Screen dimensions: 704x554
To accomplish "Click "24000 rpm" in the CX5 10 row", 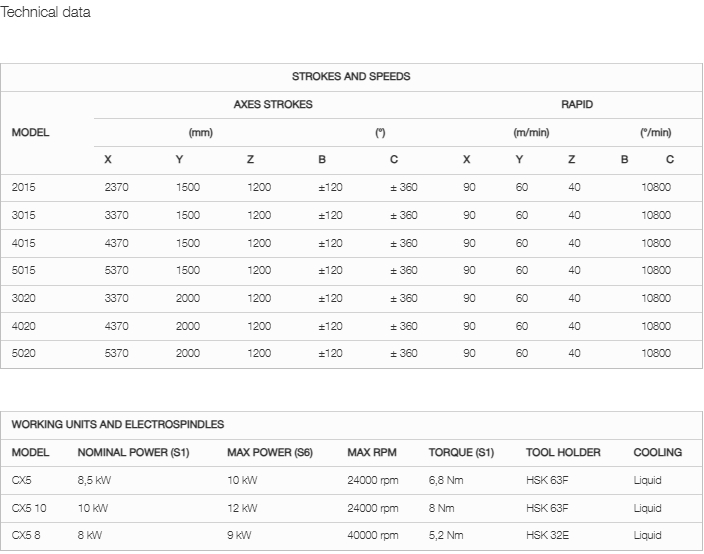I will click(x=373, y=508).
